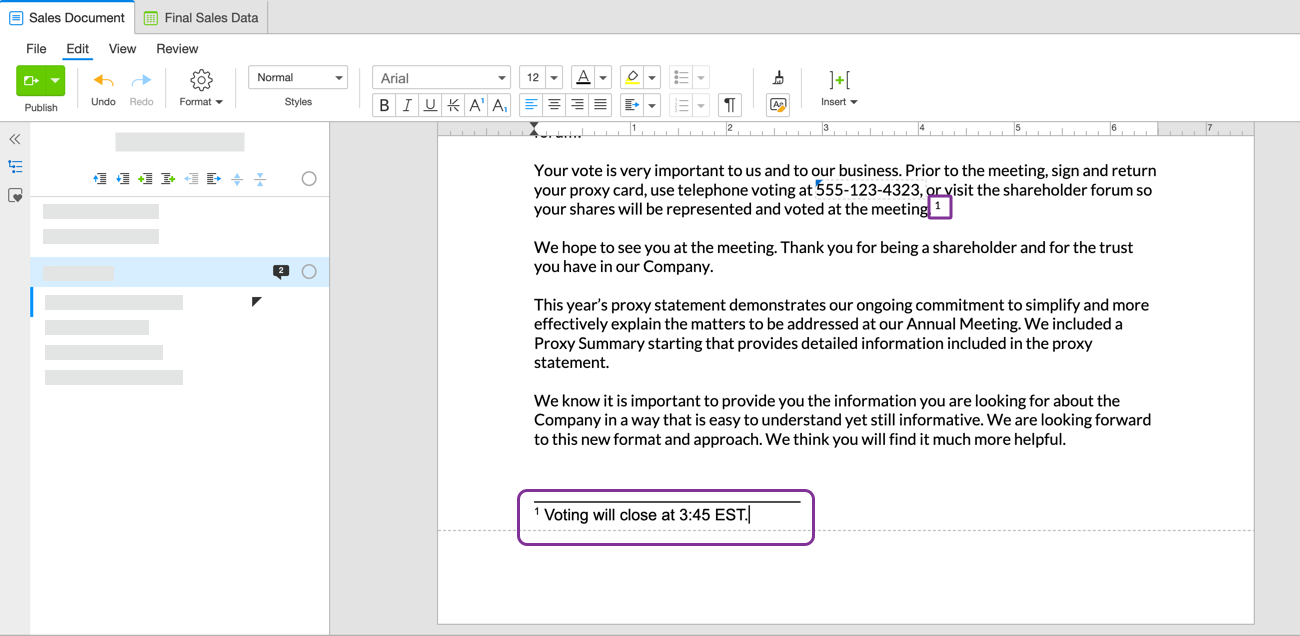
Task: Select the format painter icon
Action: pos(778,77)
